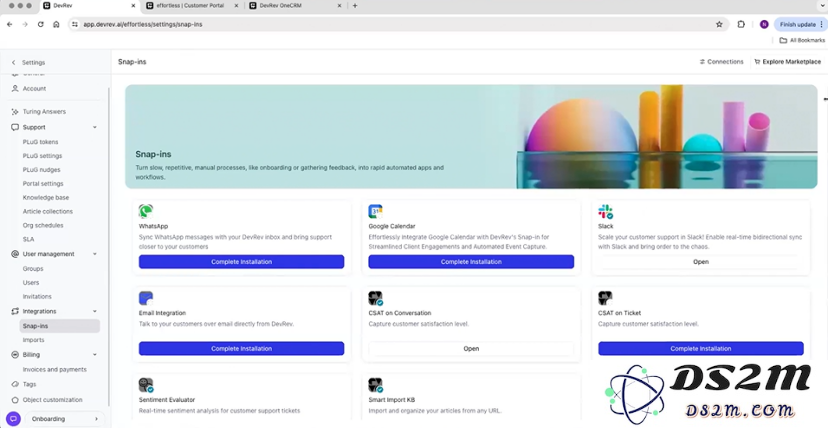Open the Slack snap-in

click(701, 262)
